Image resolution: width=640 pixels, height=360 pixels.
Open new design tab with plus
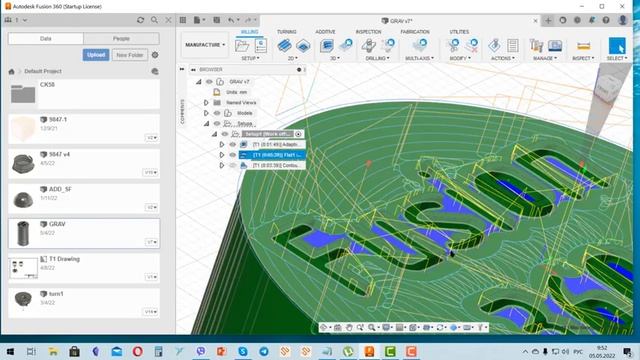[x=548, y=20]
